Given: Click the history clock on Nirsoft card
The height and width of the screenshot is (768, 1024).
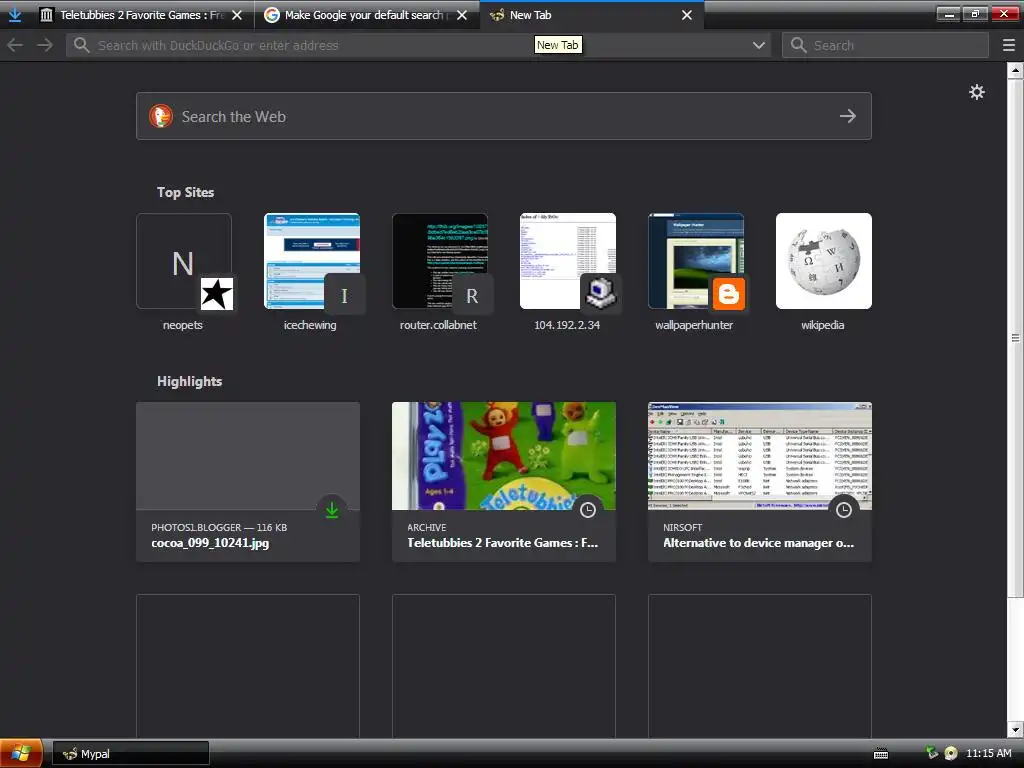Looking at the screenshot, I should (844, 509).
